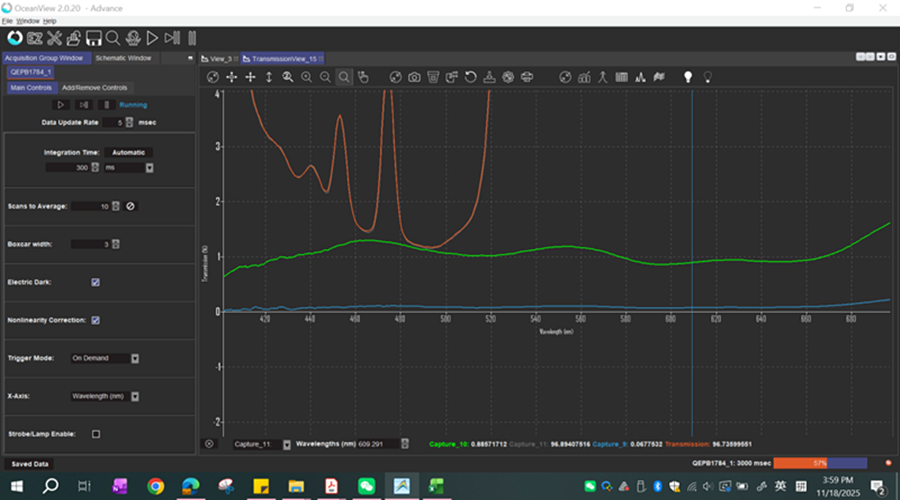Click the camera snapshot icon in graph toolbar

coord(414,77)
